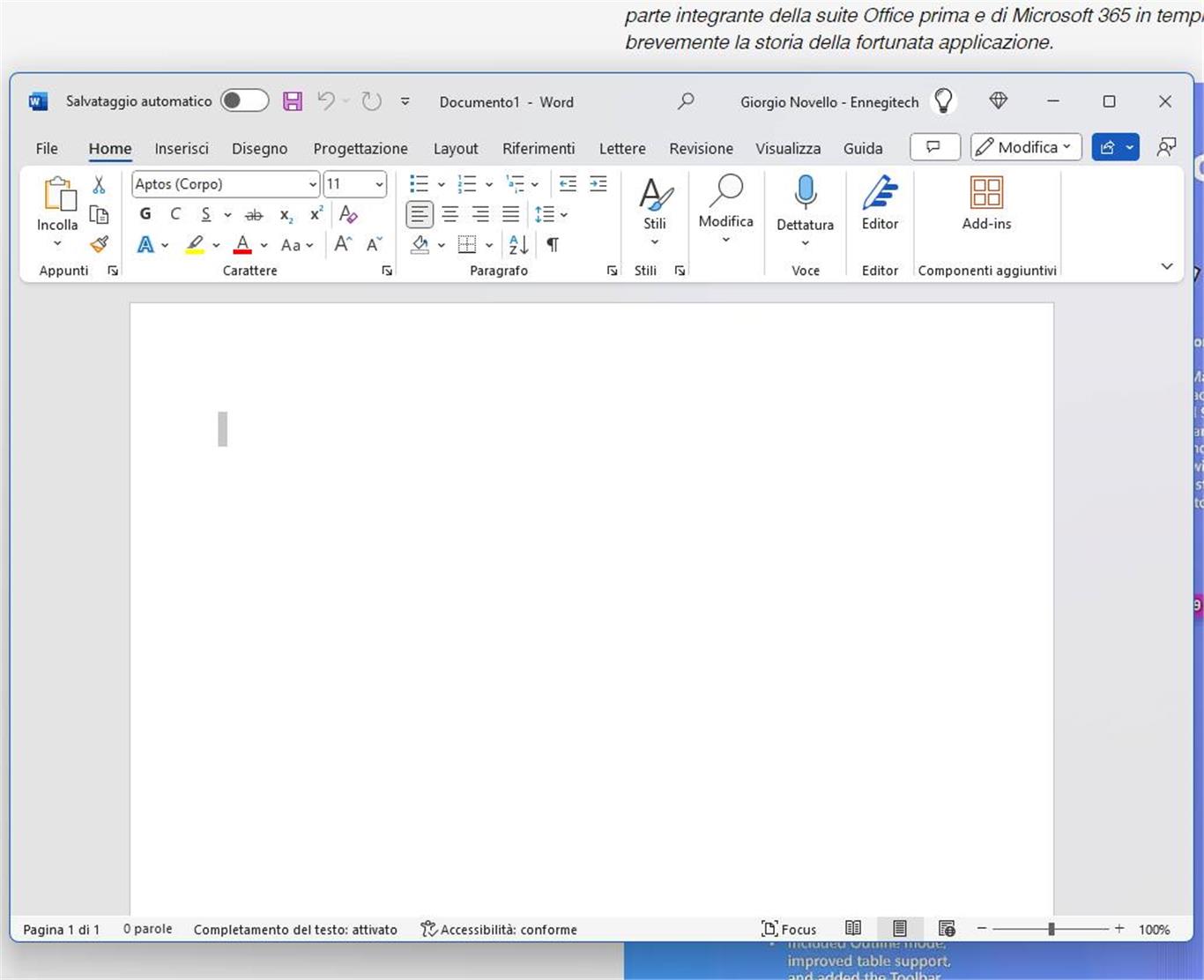
Task: Click the Format Painter brush icon
Action: click(100, 244)
